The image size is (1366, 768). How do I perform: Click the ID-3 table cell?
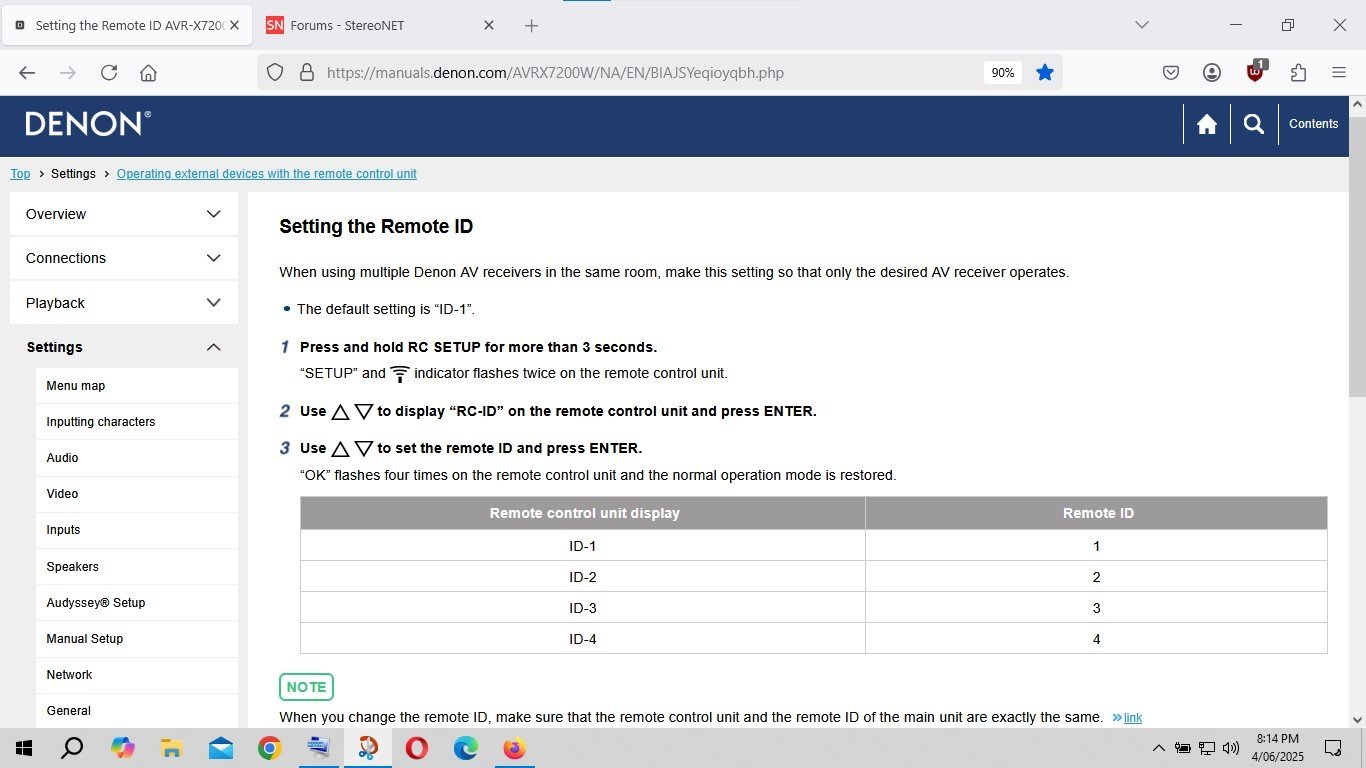[x=583, y=608]
